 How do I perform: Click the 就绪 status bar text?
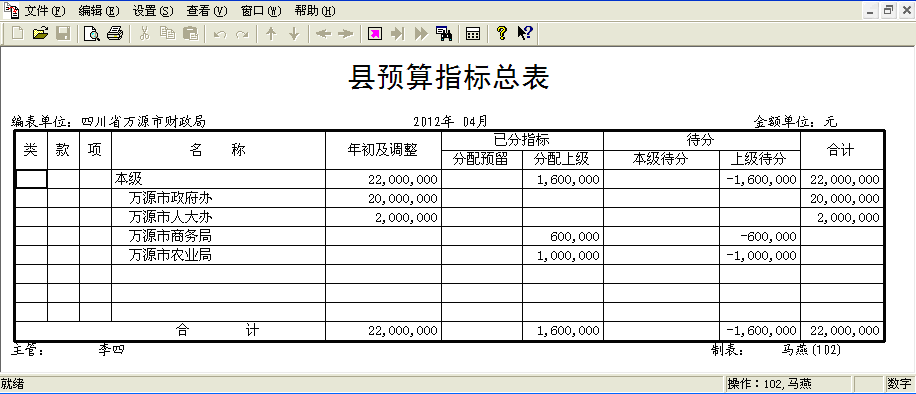[x=12, y=384]
